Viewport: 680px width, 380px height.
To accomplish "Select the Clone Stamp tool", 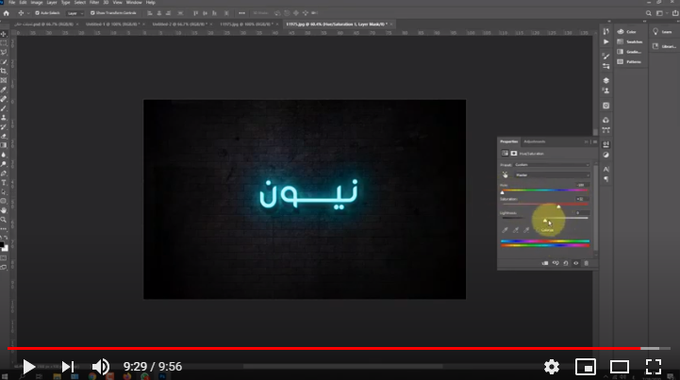I will coord(4,118).
